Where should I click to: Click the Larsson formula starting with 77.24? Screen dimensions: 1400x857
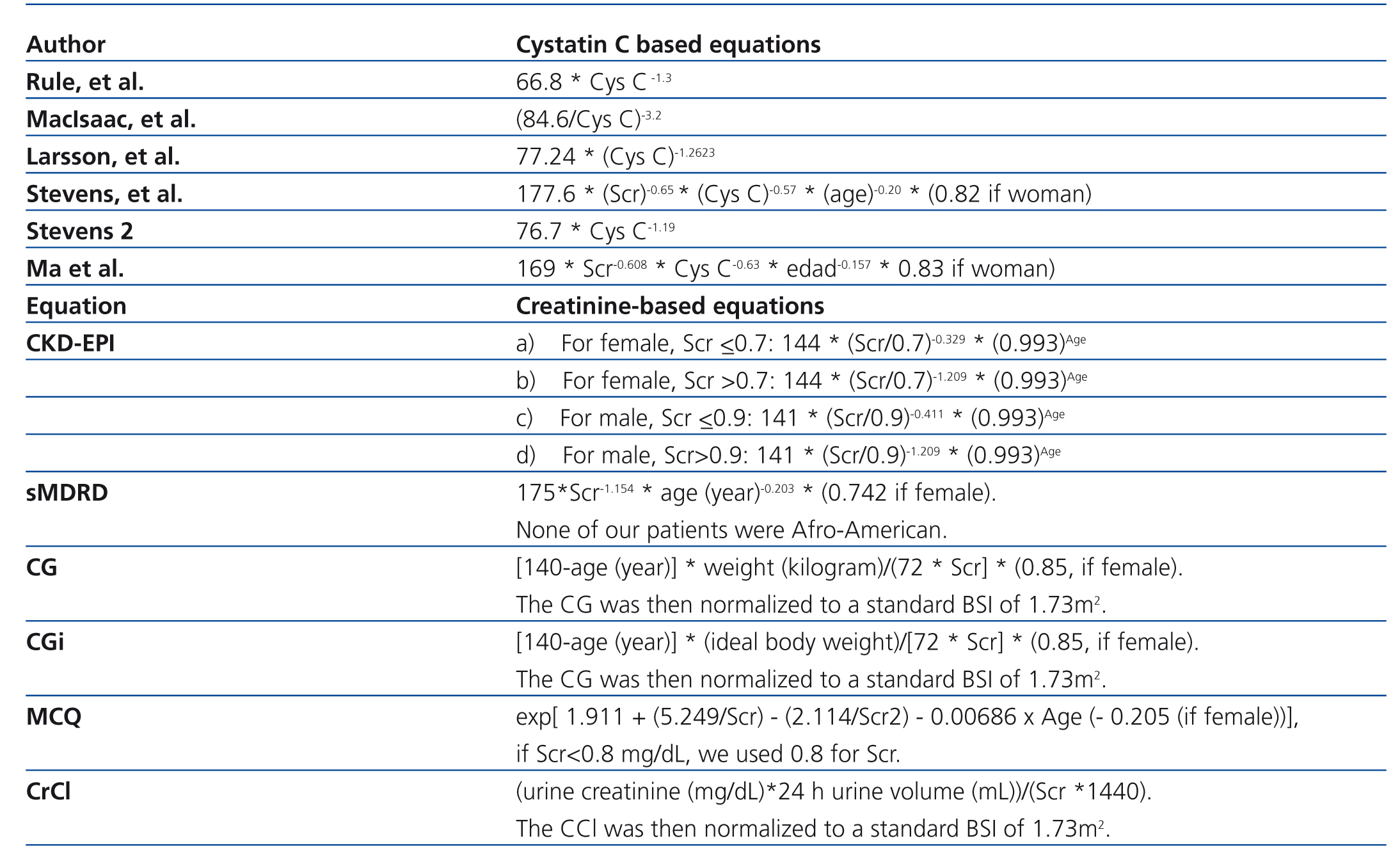click(615, 157)
